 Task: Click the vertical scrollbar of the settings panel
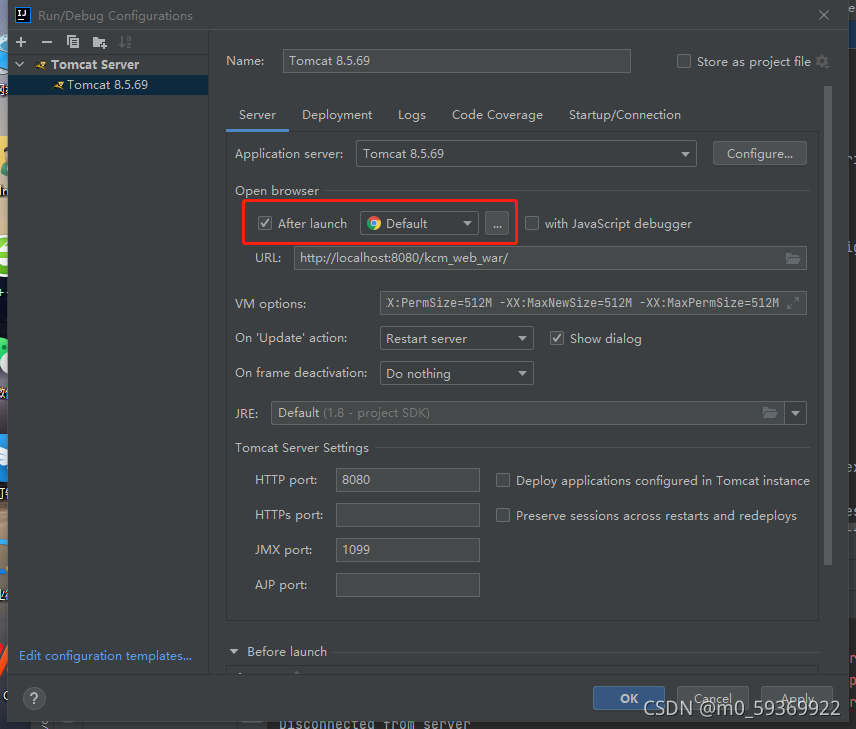(x=828, y=325)
